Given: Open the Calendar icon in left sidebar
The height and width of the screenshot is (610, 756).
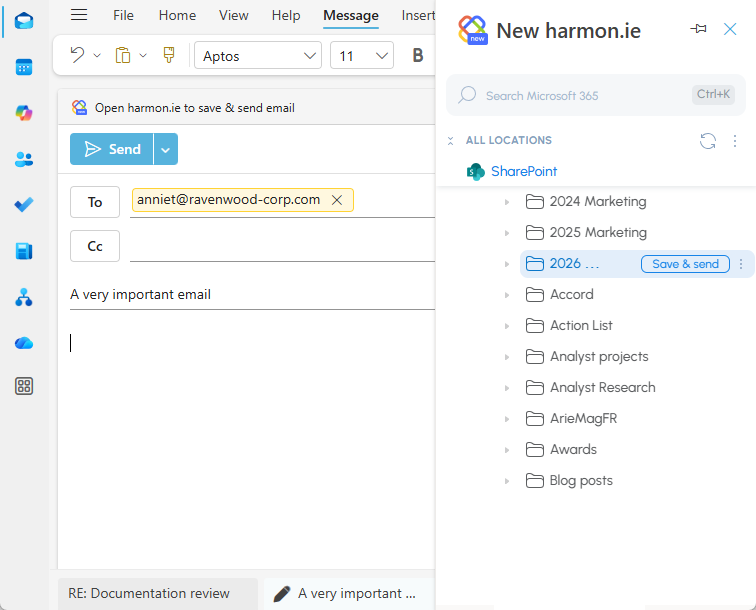Looking at the screenshot, I should pyautogui.click(x=24, y=67).
